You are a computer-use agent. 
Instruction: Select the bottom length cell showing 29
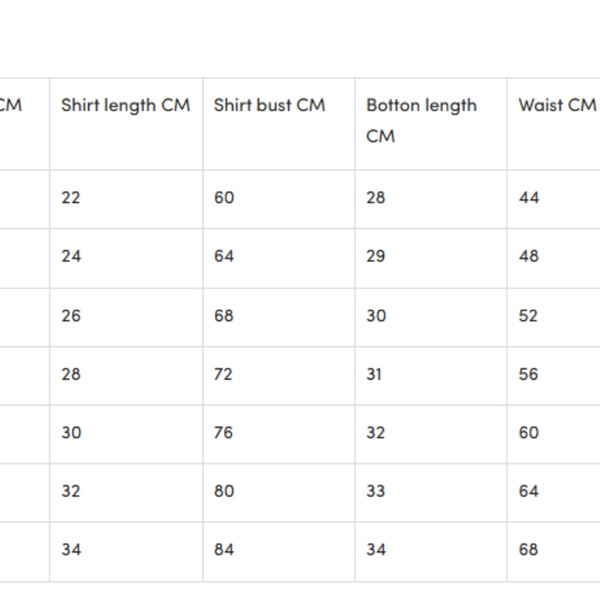376,256
